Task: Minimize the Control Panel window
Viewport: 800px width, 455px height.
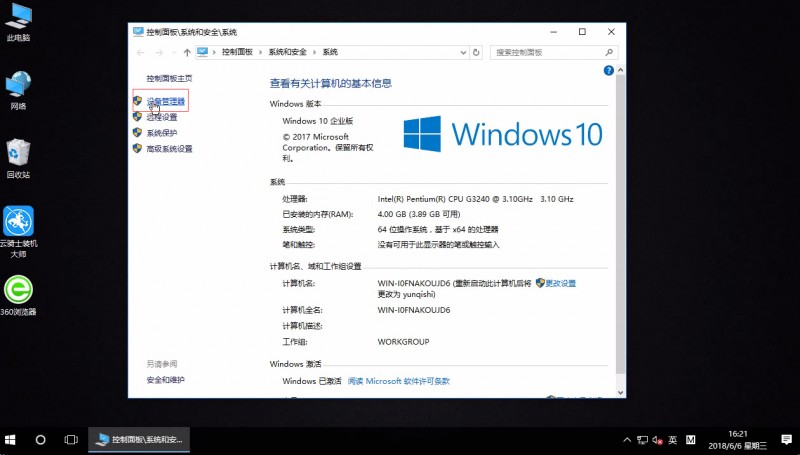Action: click(554, 32)
